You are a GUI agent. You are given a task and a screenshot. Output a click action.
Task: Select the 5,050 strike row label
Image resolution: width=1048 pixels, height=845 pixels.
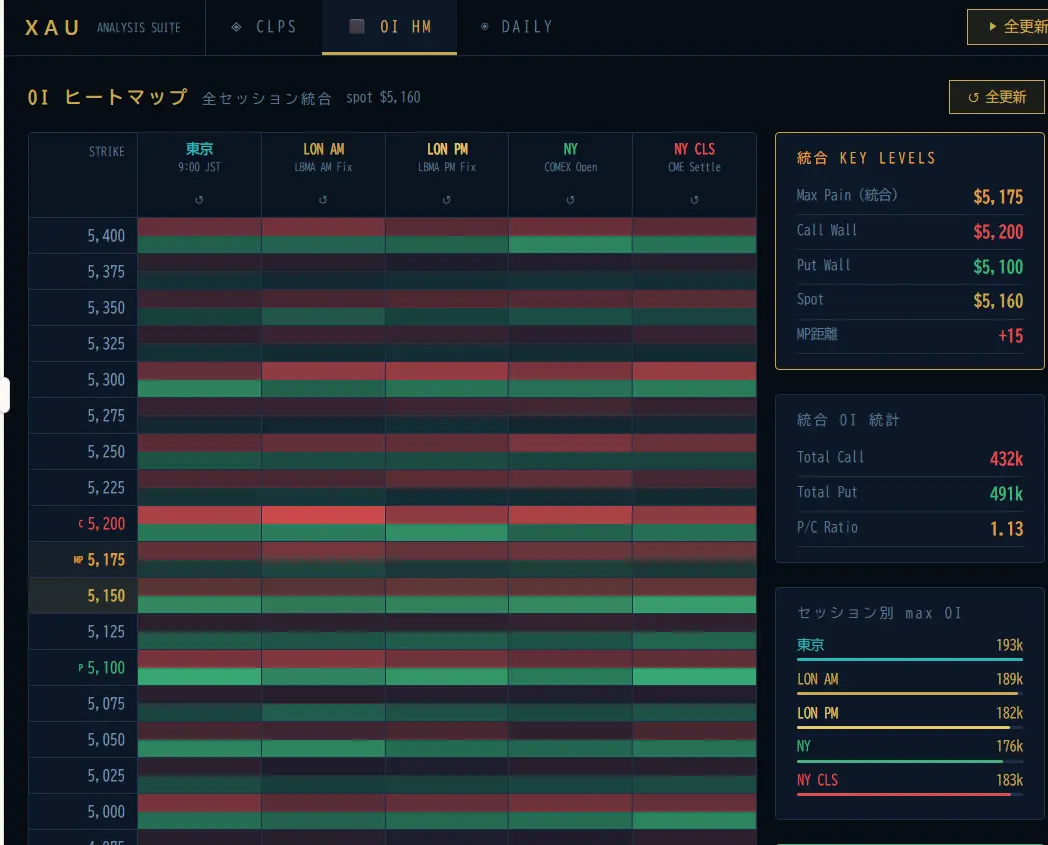pos(106,740)
